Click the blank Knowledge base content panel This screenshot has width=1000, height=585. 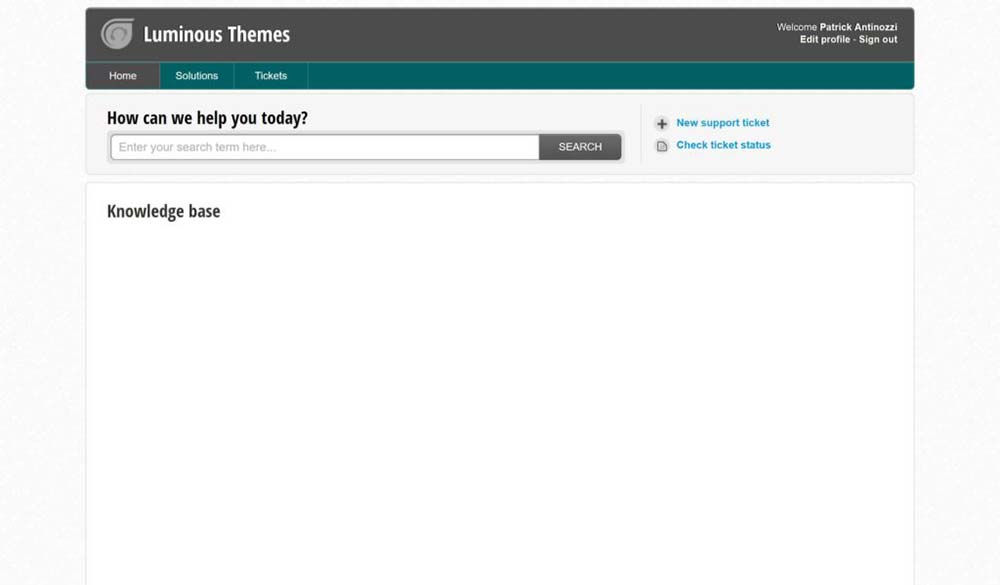coord(500,402)
